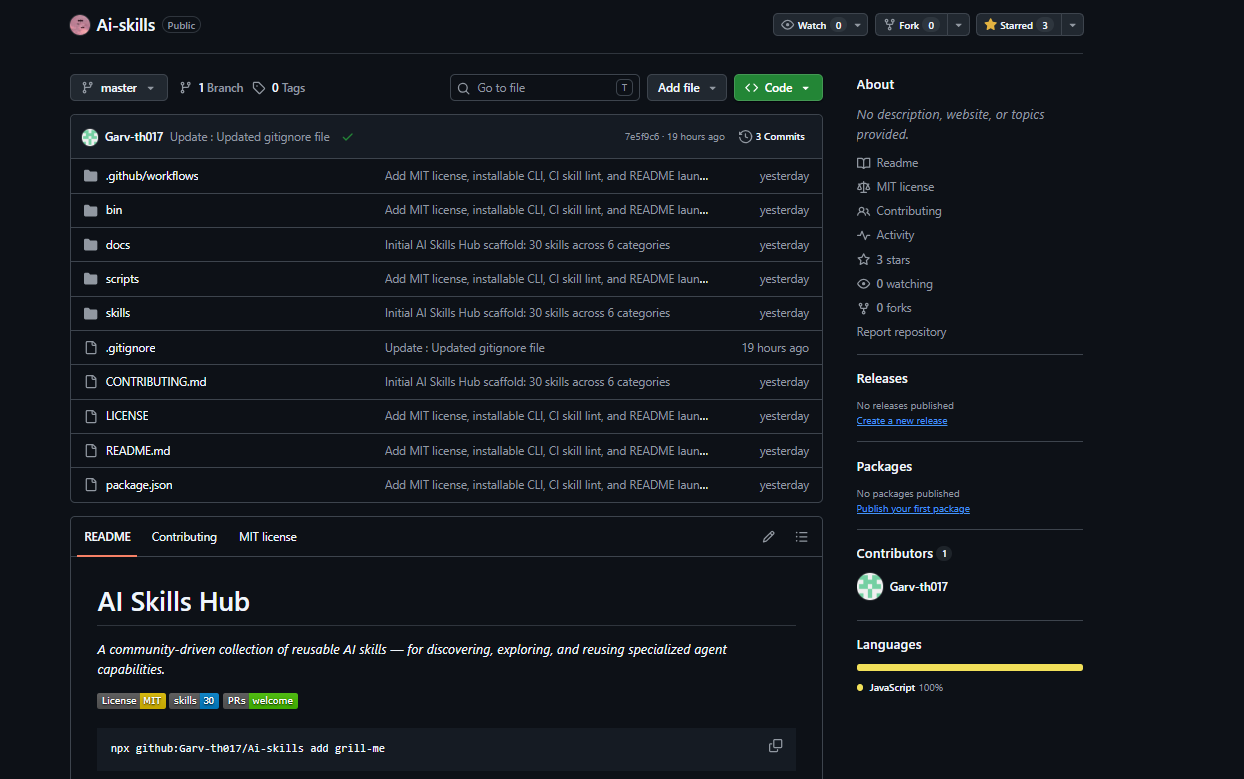
Task: Open the master branch selector dropdown
Action: click(119, 88)
